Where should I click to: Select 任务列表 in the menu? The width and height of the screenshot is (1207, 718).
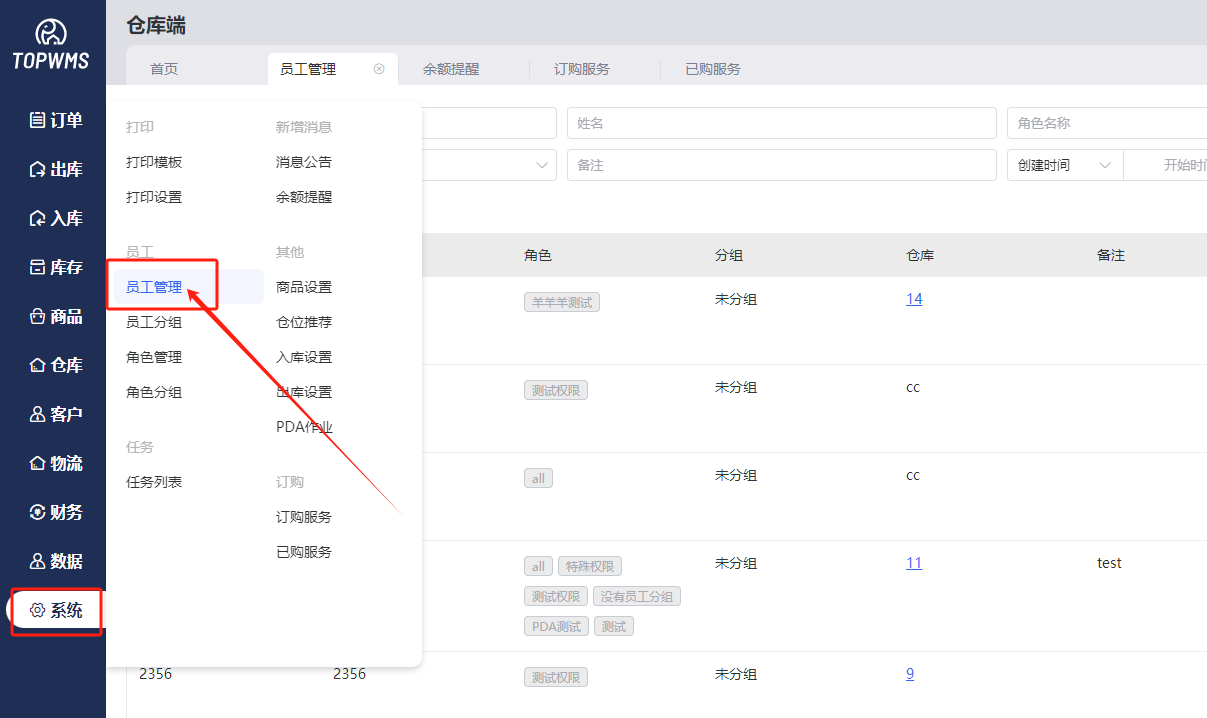coord(154,482)
